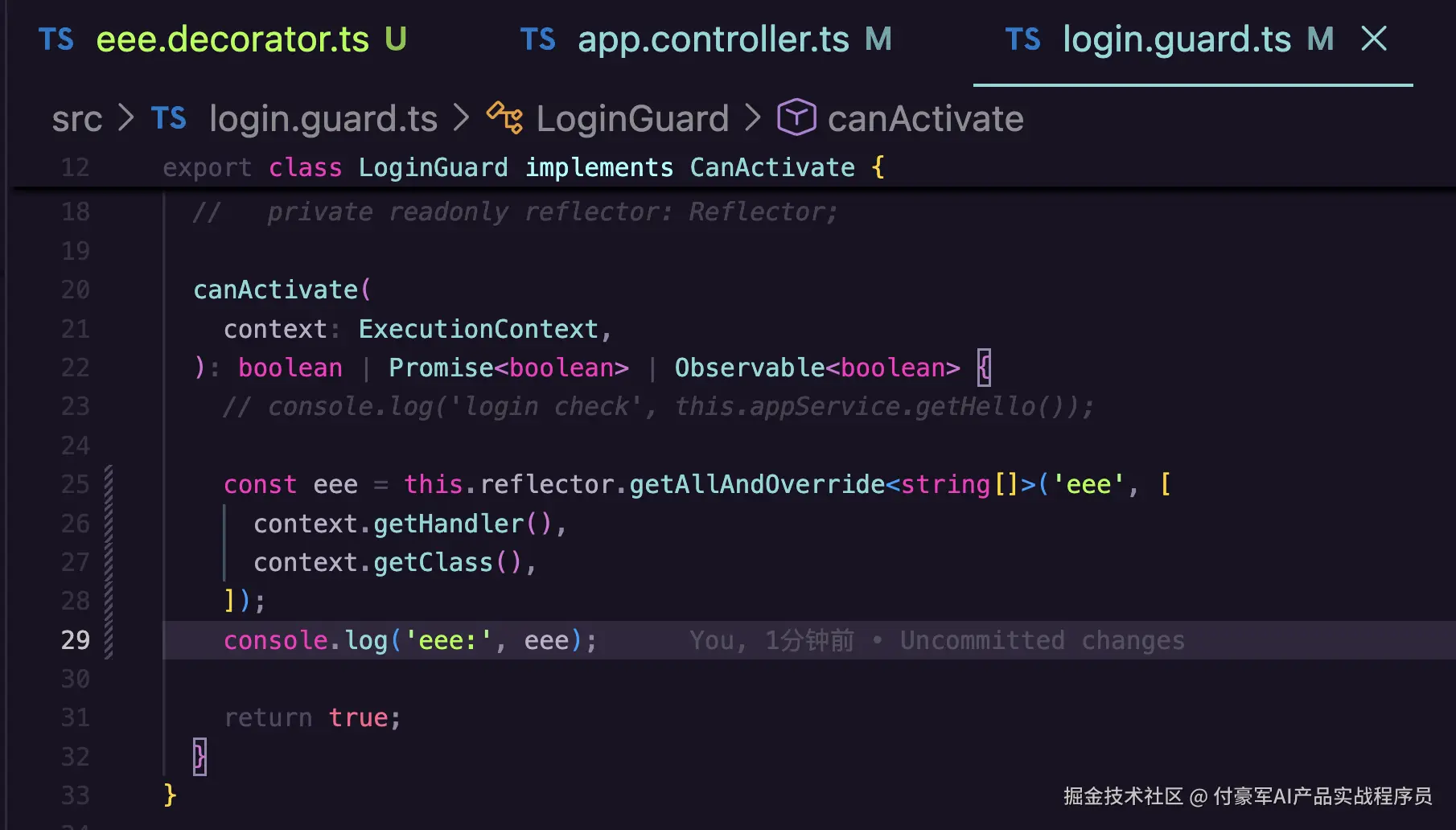
Task: Click the 'Uncommitted changes' blame annotation
Action: pyautogui.click(x=1042, y=640)
